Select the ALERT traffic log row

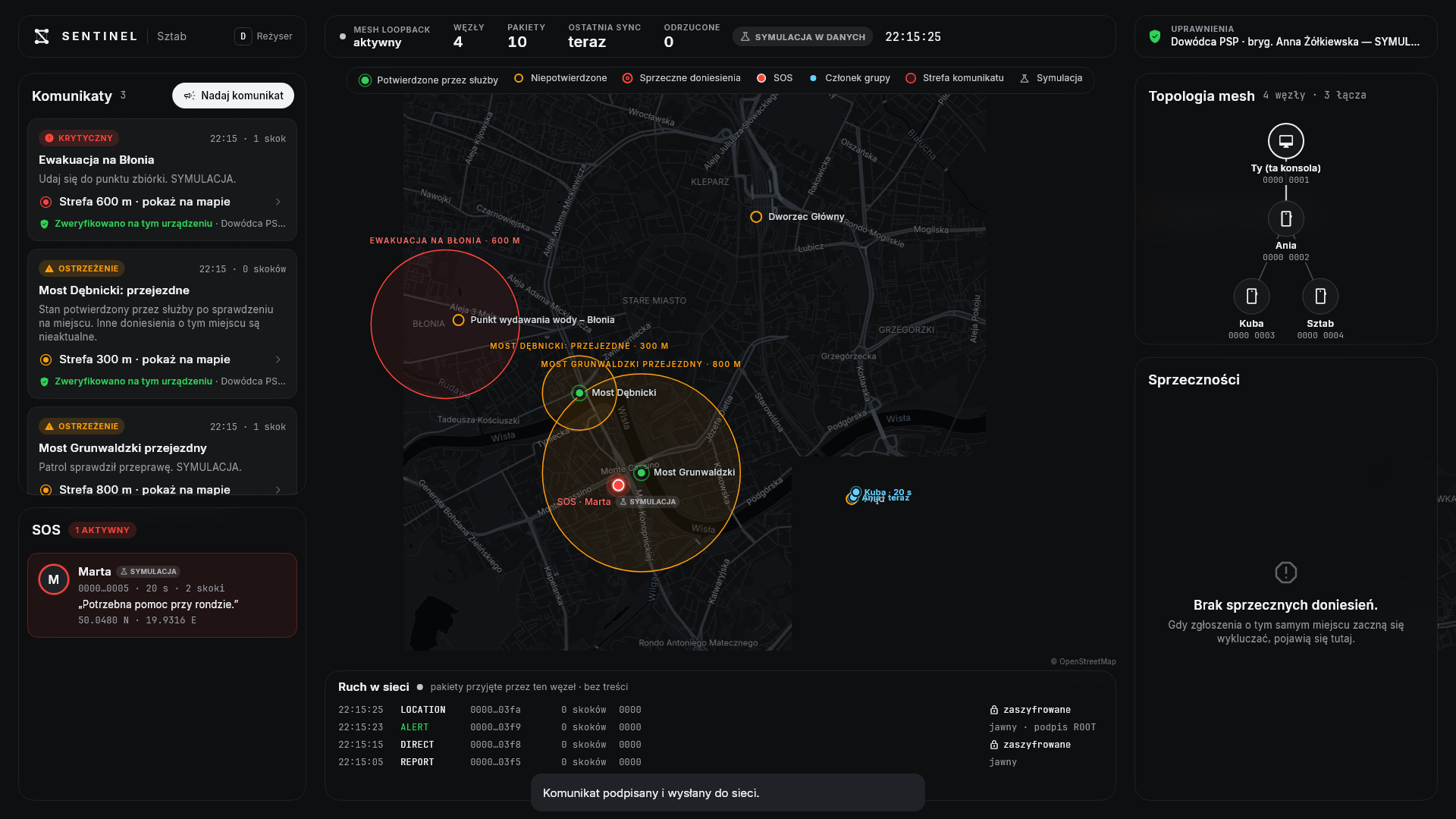coord(720,727)
